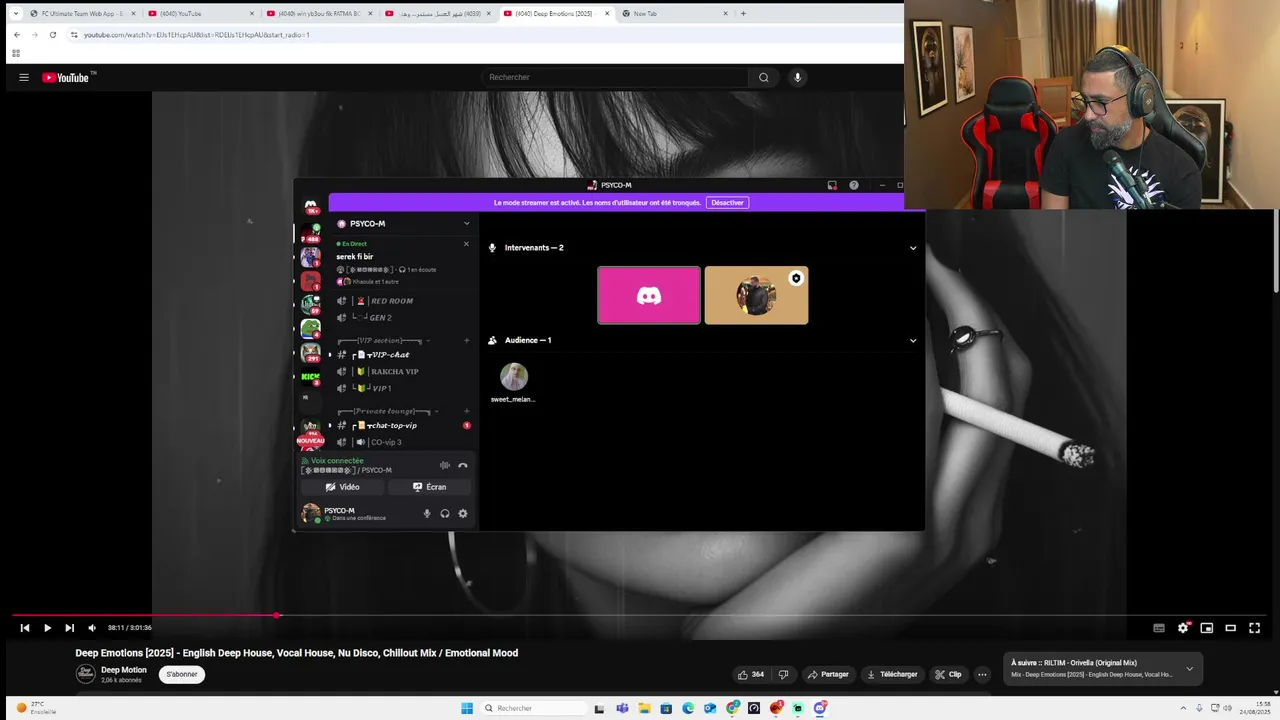Deafen with Discord headphones icon

pyautogui.click(x=445, y=514)
